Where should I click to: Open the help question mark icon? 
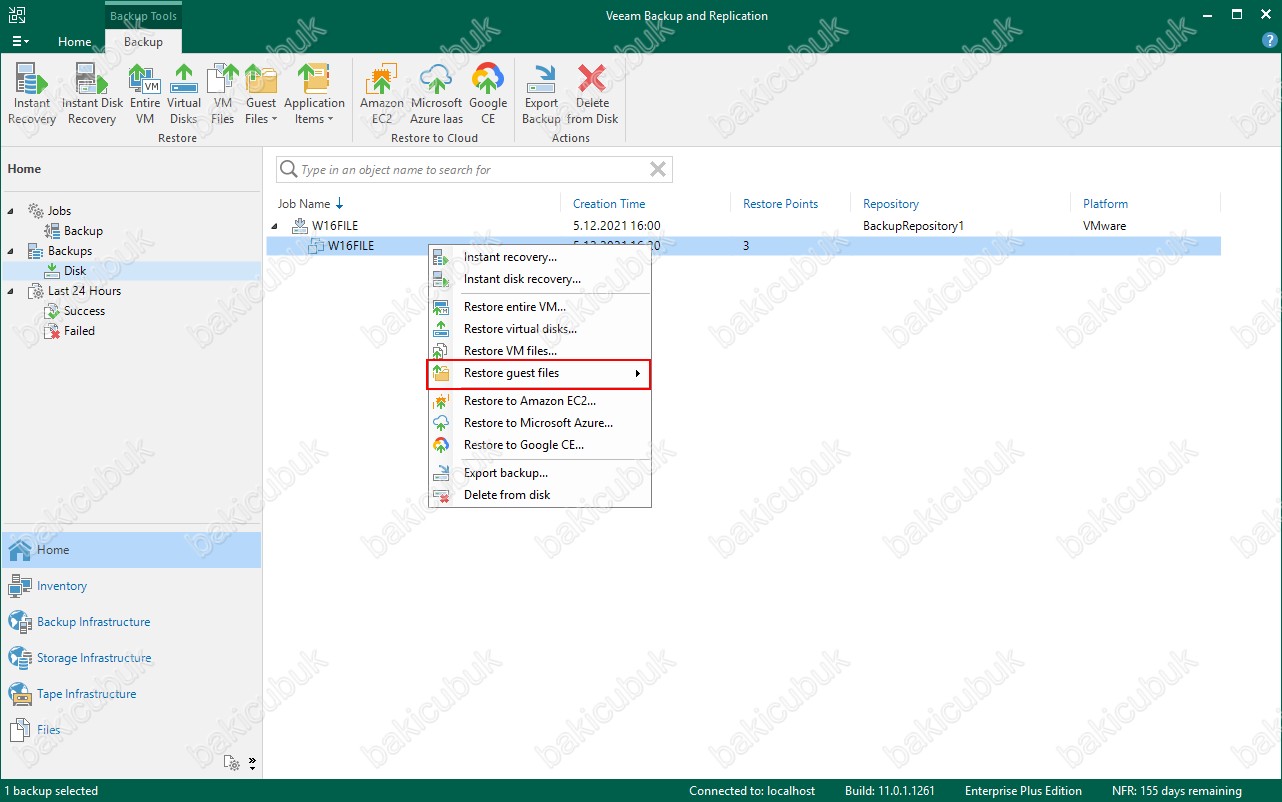1269,41
